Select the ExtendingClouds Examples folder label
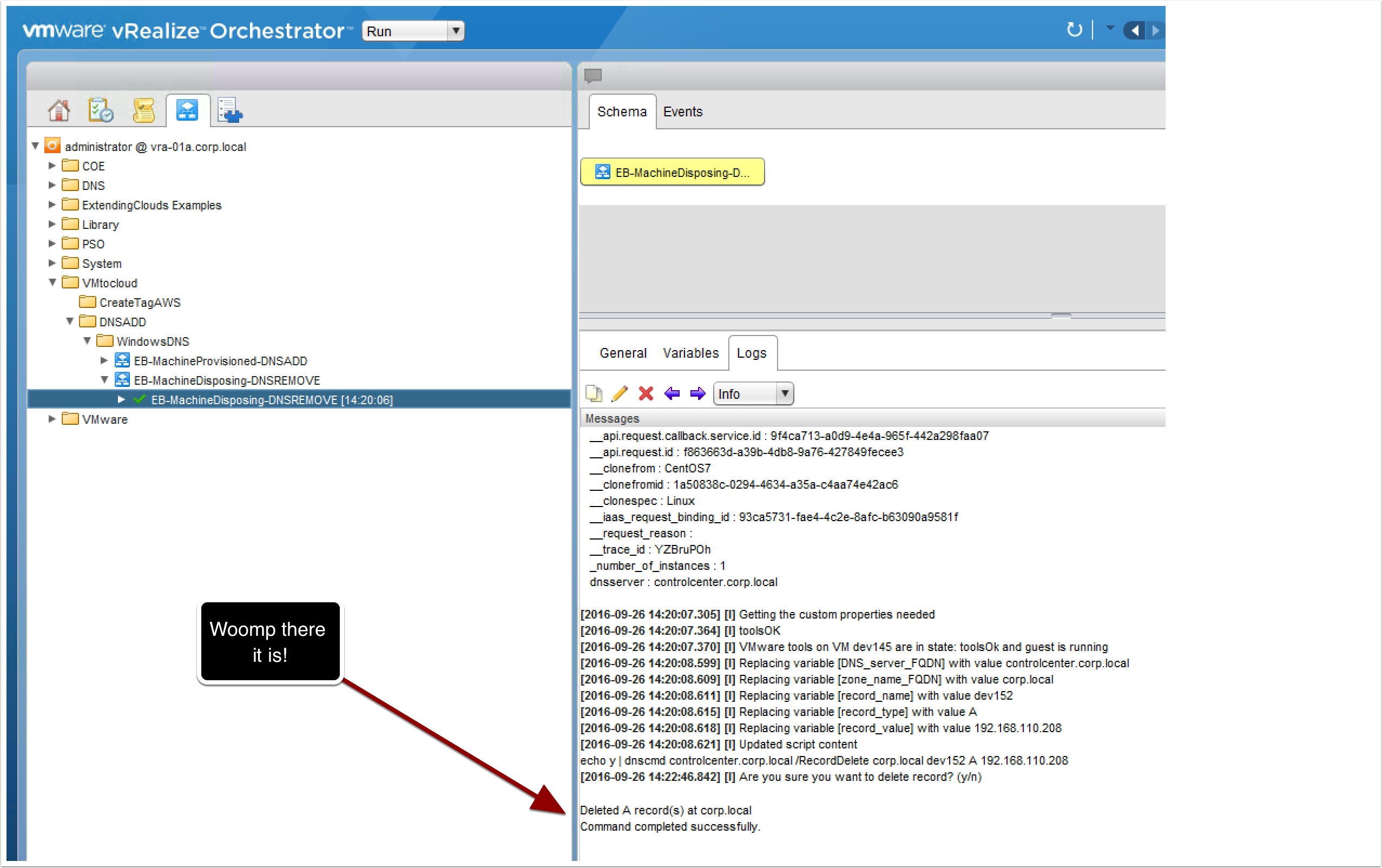Image resolution: width=1382 pixels, height=868 pixels. [x=152, y=205]
